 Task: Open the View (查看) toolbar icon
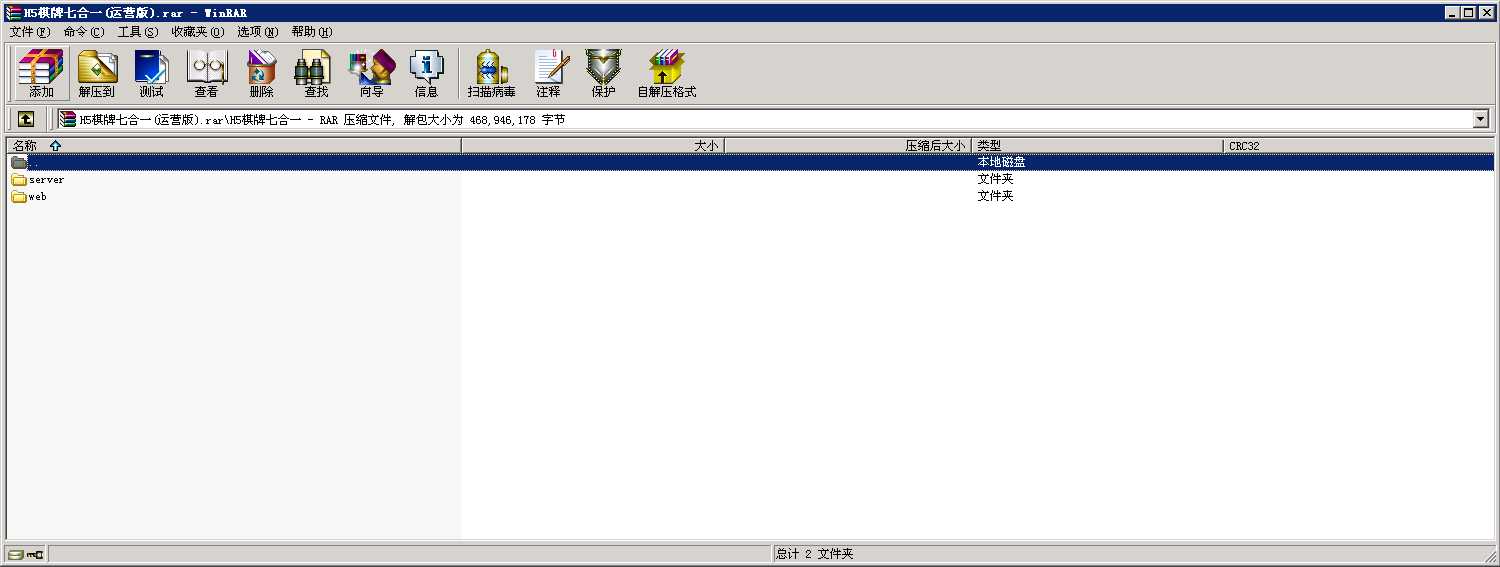point(206,74)
